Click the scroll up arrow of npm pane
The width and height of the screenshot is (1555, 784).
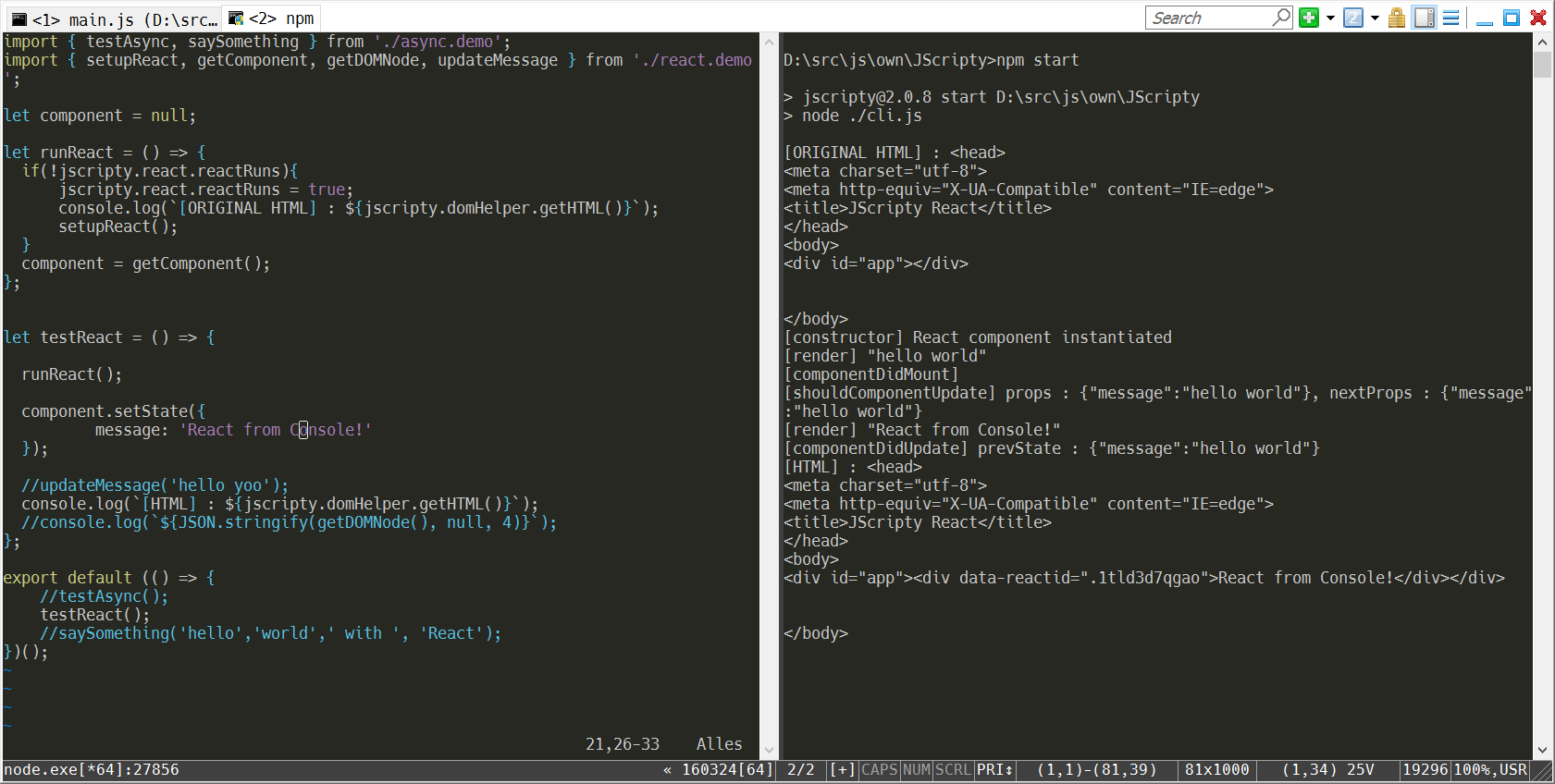tap(1542, 42)
